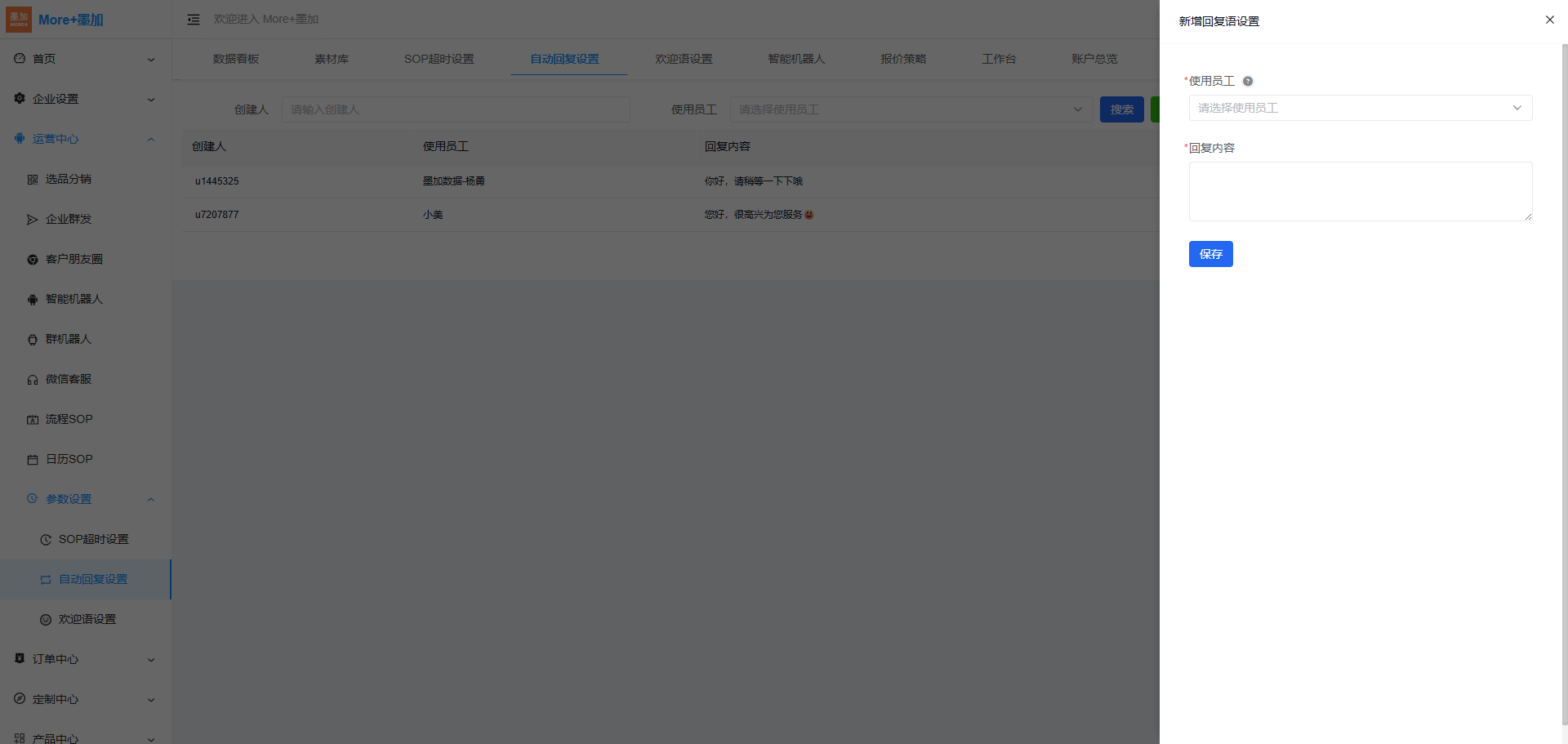Image resolution: width=1568 pixels, height=744 pixels.
Task: Click into the 回复内容 text area
Action: (x=1360, y=191)
